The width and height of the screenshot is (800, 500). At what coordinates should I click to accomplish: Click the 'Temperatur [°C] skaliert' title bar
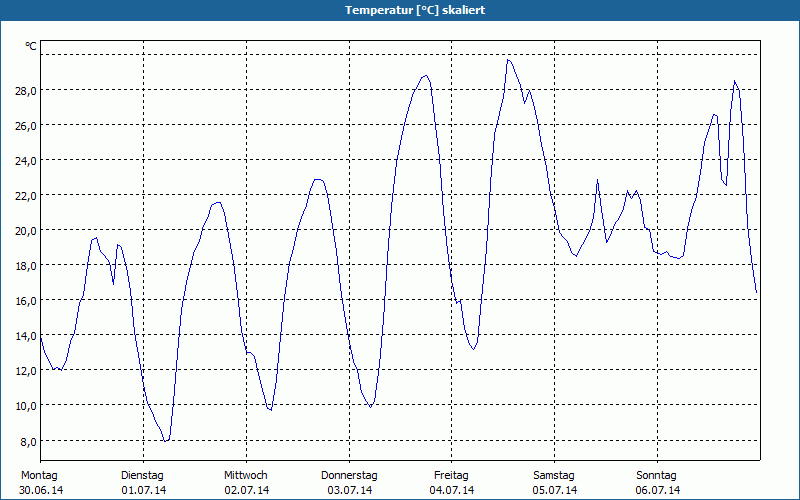click(400, 10)
